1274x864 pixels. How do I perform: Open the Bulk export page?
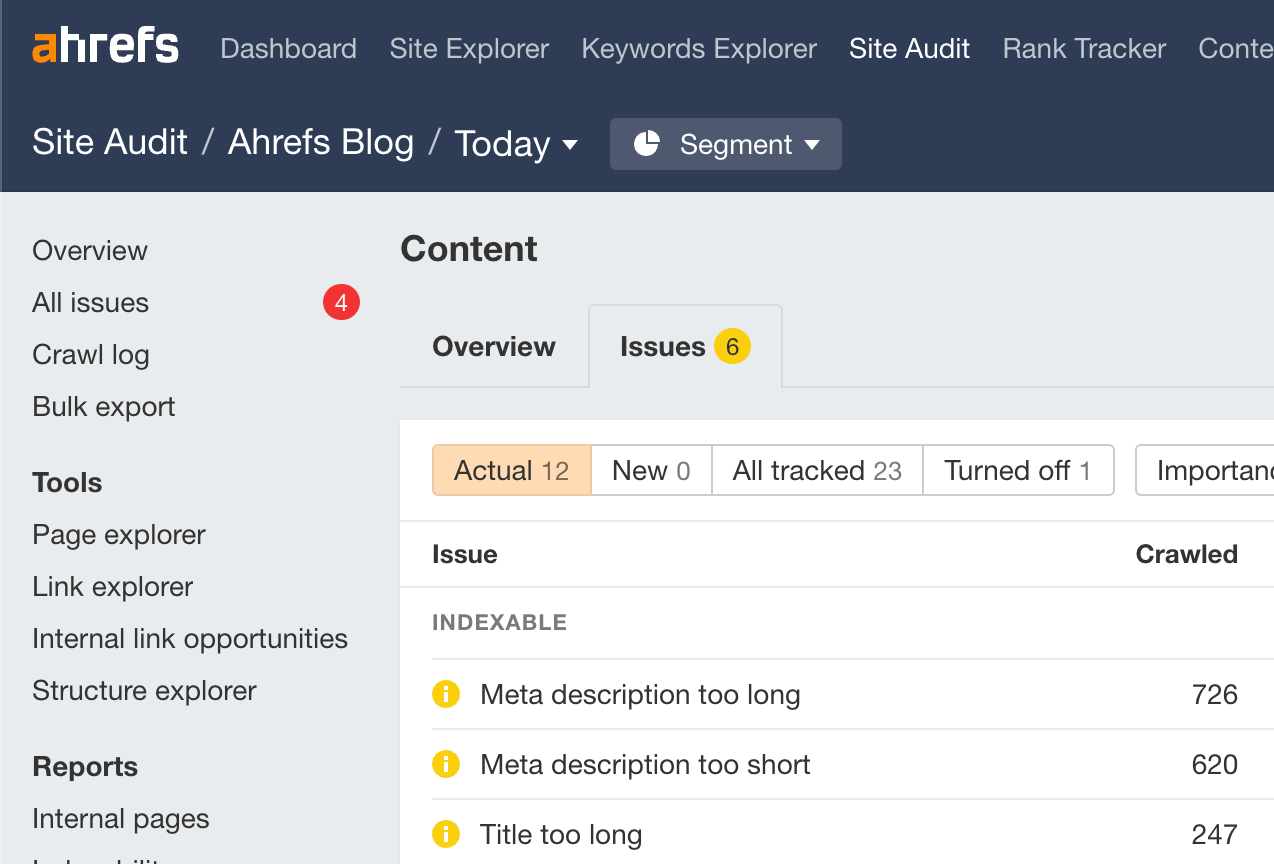coord(103,406)
